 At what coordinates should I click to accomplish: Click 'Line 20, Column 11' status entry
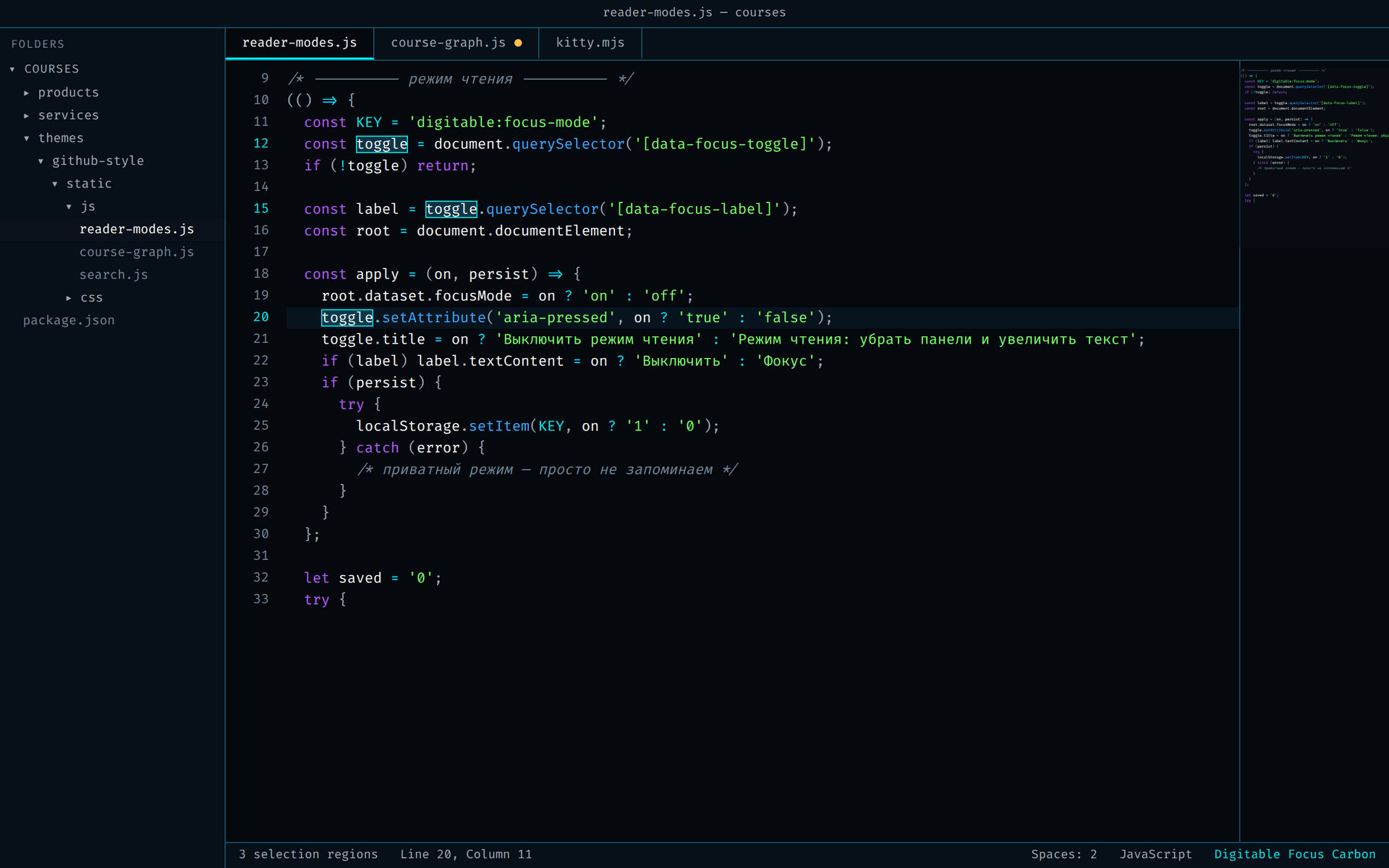point(466,854)
